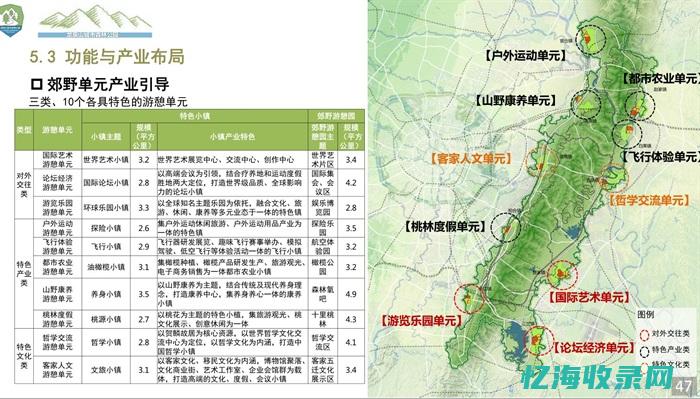The image size is (700, 399).
Task: Click the '类型' column header
Action: click(x=24, y=130)
